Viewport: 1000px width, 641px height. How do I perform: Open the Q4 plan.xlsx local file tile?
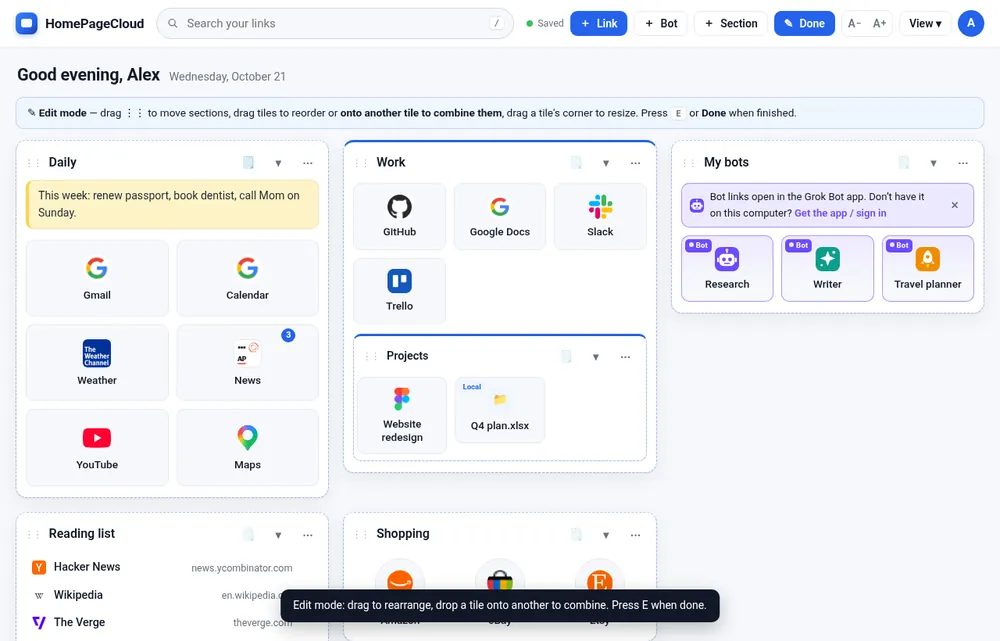[x=499, y=410]
